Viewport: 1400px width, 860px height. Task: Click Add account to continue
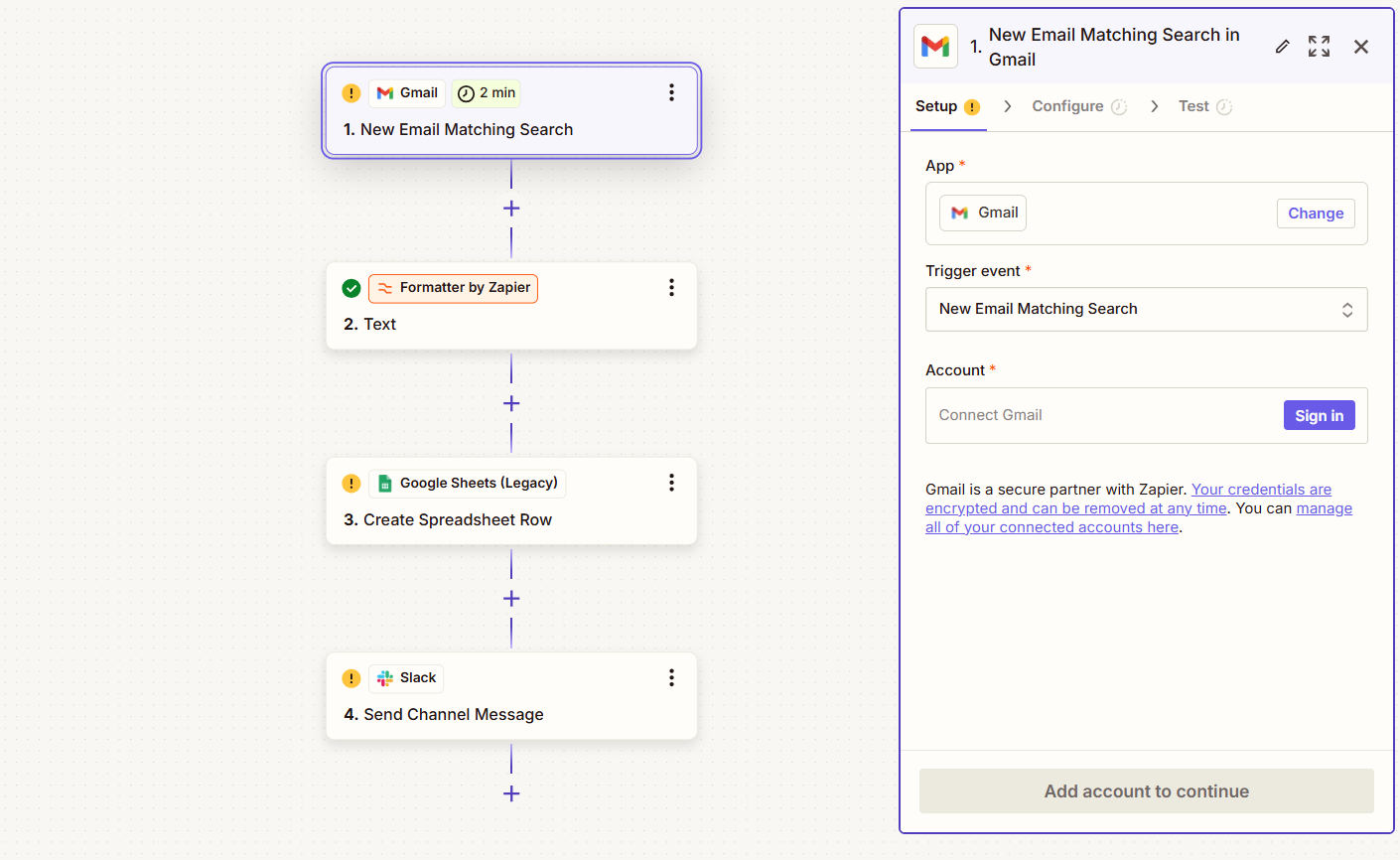1146,790
